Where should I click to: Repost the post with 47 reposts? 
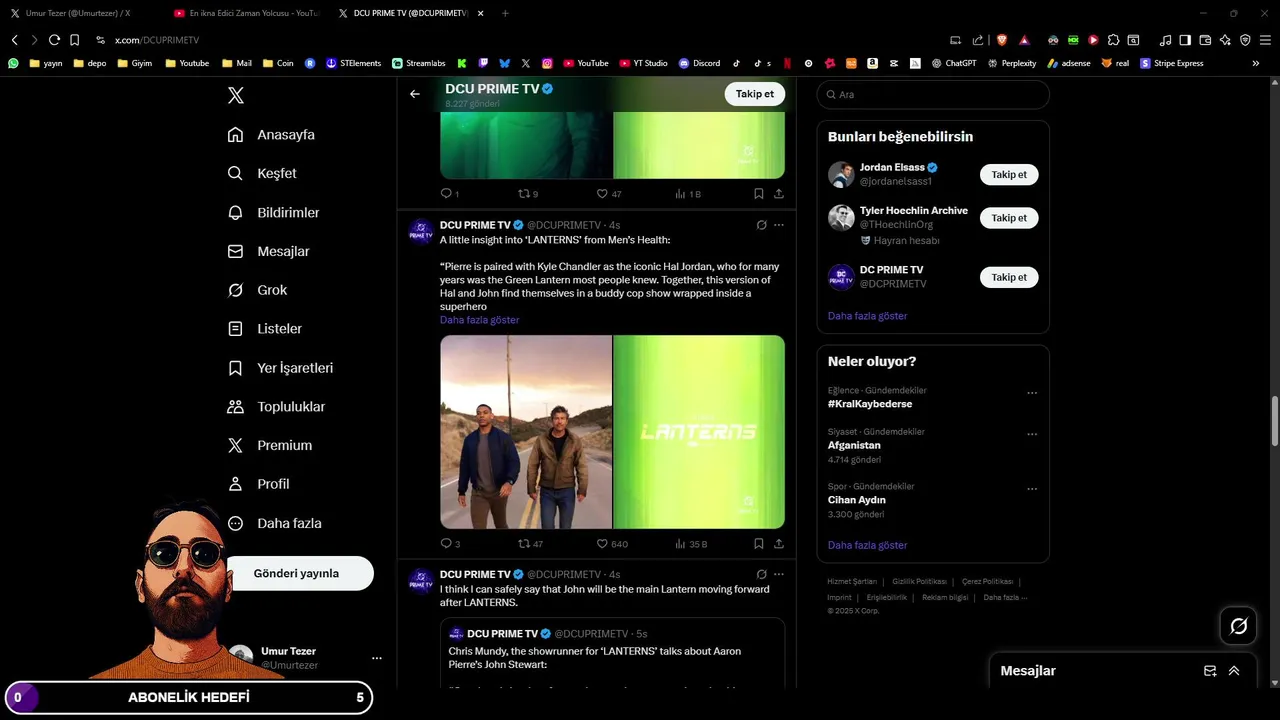[x=530, y=544]
